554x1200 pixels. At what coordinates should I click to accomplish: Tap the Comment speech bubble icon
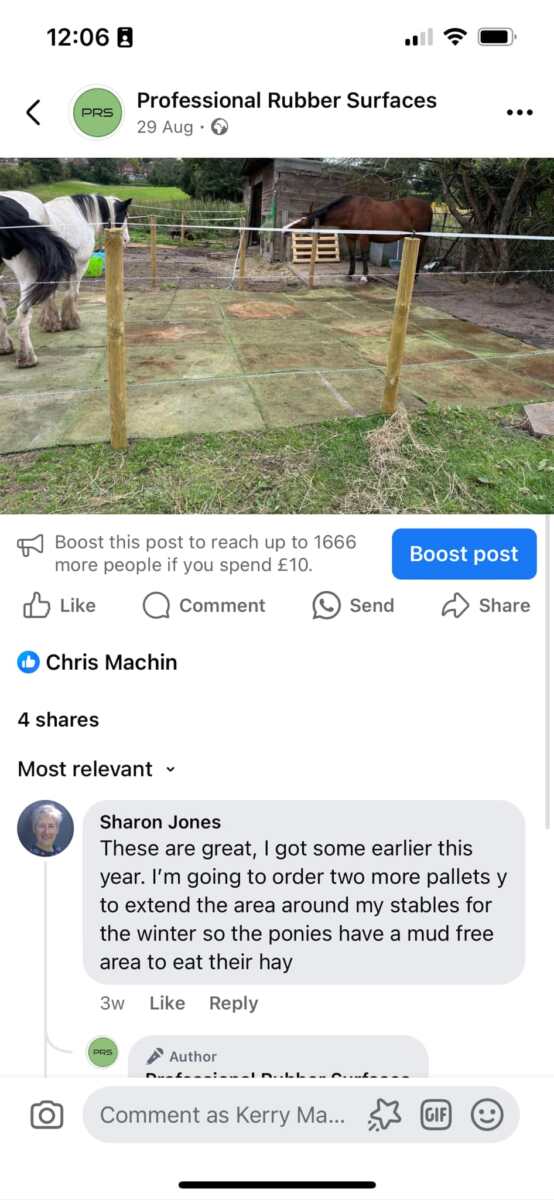156,605
